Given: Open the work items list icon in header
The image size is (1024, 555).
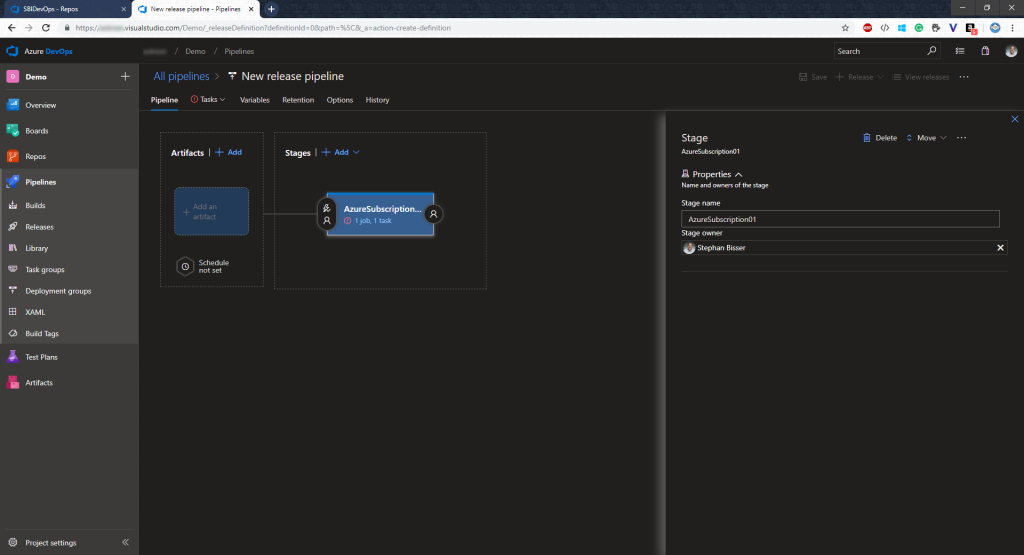Looking at the screenshot, I should (960, 51).
